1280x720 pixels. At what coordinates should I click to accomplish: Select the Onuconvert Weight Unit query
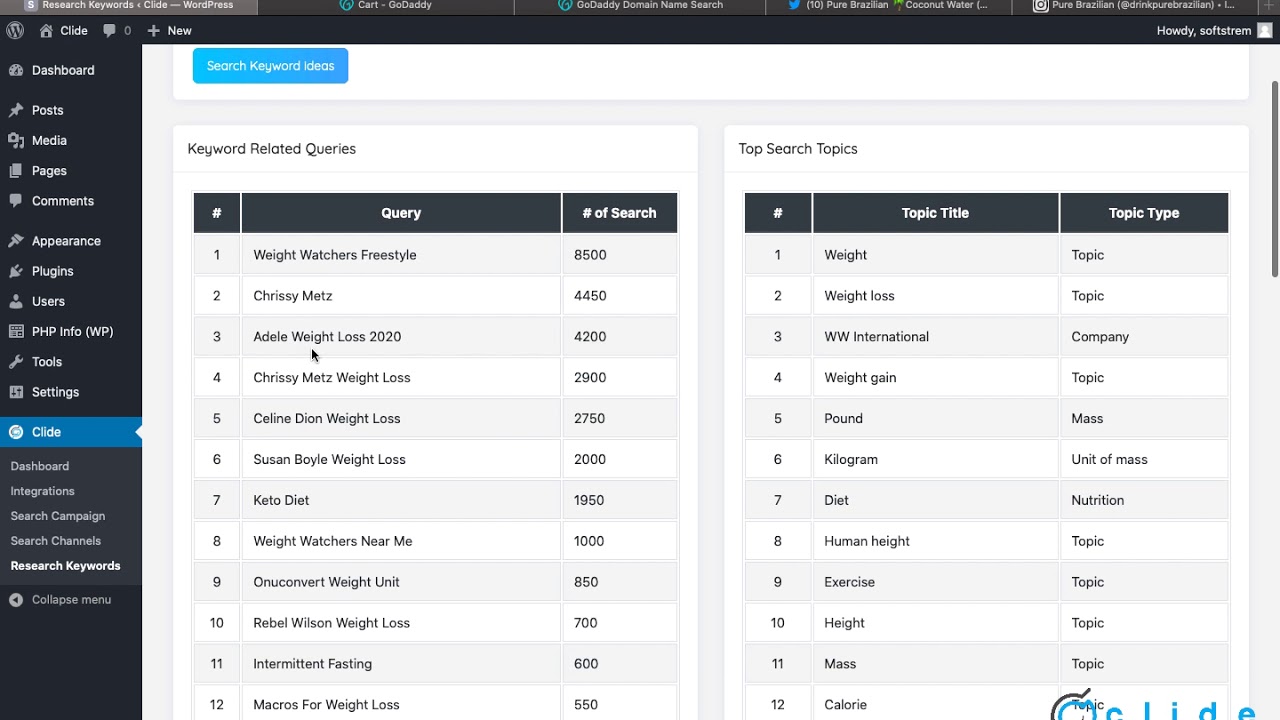point(326,582)
